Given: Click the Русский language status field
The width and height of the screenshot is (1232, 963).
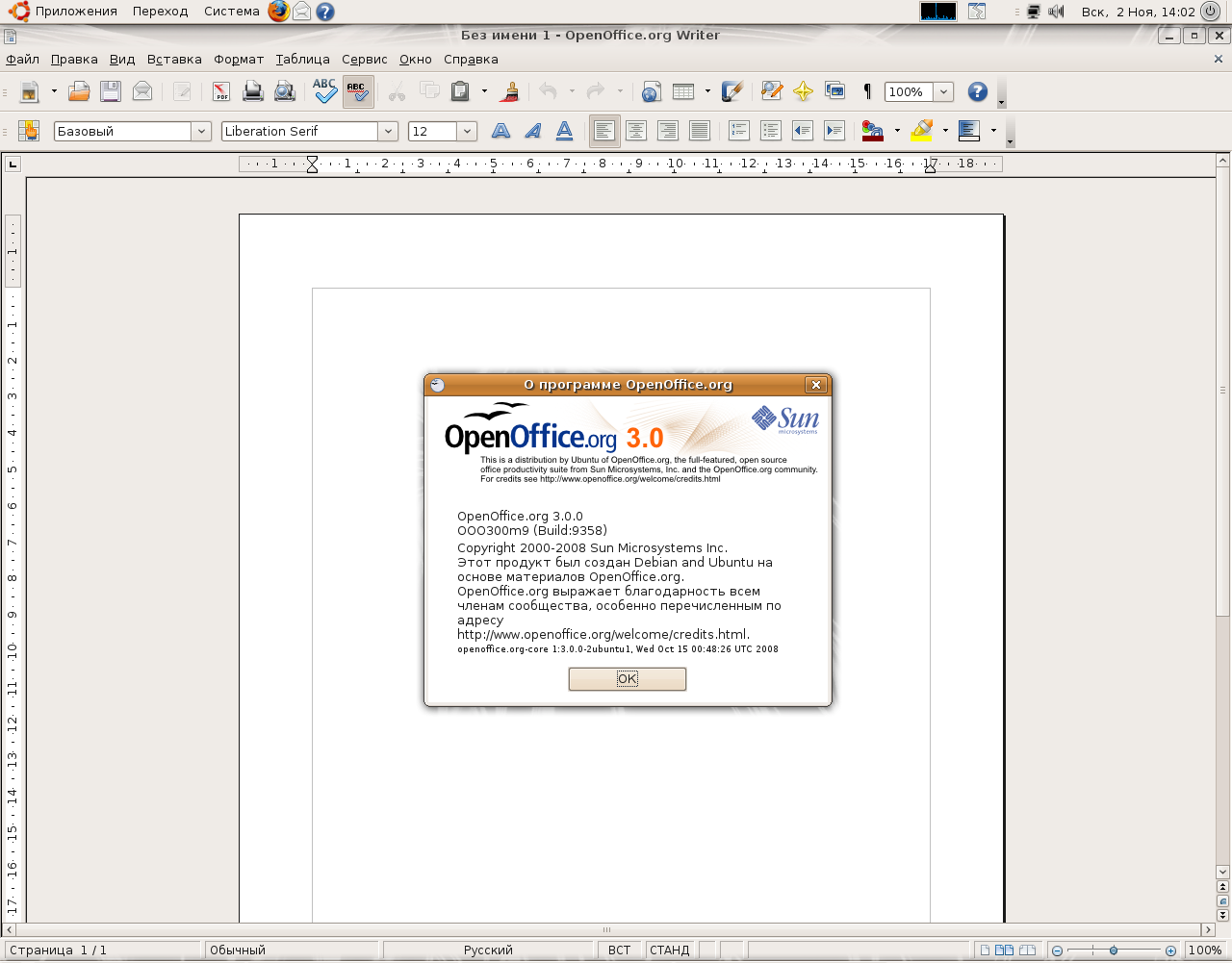Looking at the screenshot, I should [488, 950].
